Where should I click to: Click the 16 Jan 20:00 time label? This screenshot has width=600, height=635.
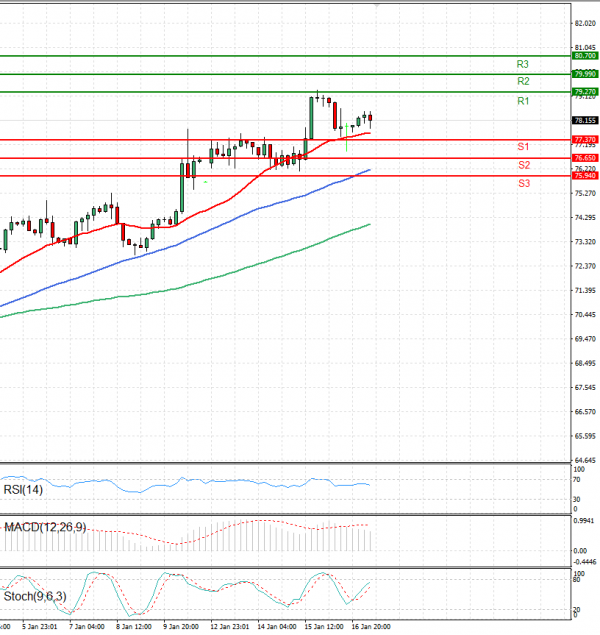(371, 626)
